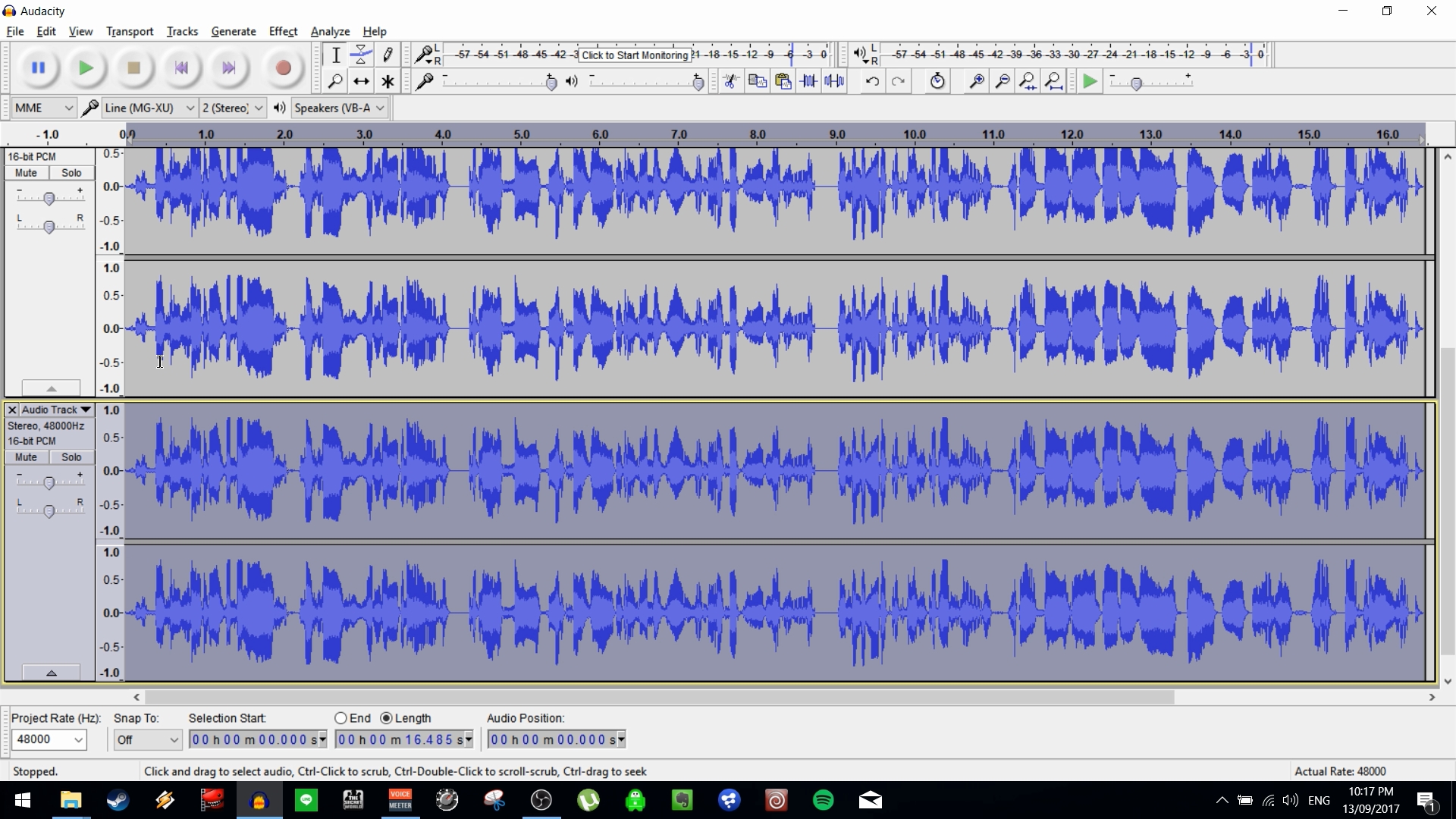Screen dimensions: 1456x819
Task: Click the horizontal scrollbar below the tracks
Action: tap(659, 697)
